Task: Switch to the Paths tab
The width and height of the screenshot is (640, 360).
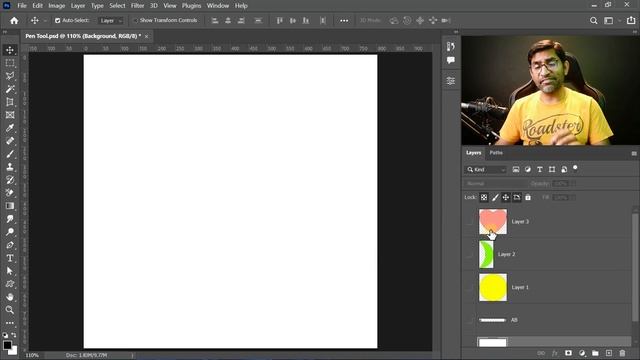Action: pyautogui.click(x=496, y=153)
